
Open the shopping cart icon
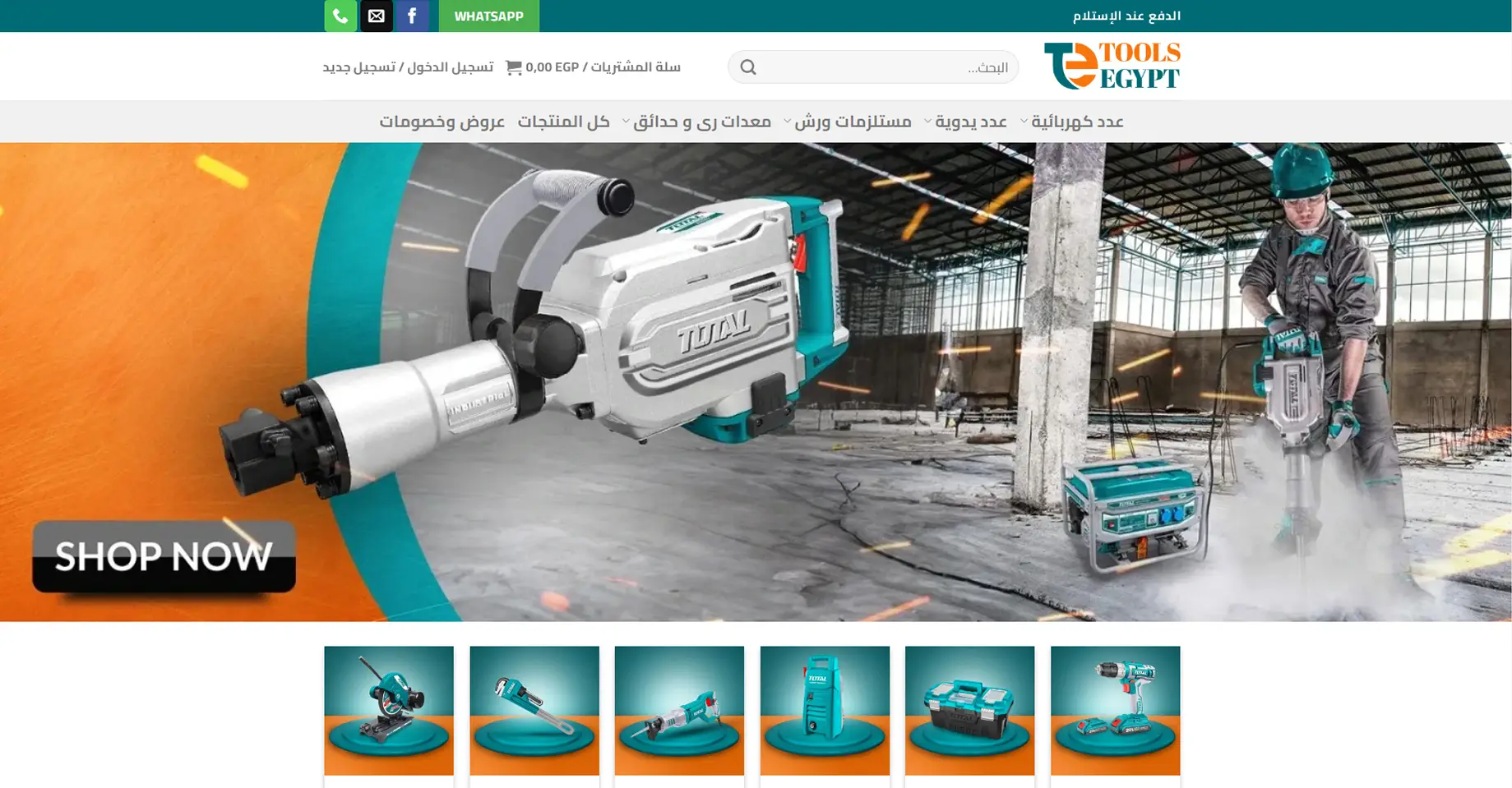pos(514,67)
